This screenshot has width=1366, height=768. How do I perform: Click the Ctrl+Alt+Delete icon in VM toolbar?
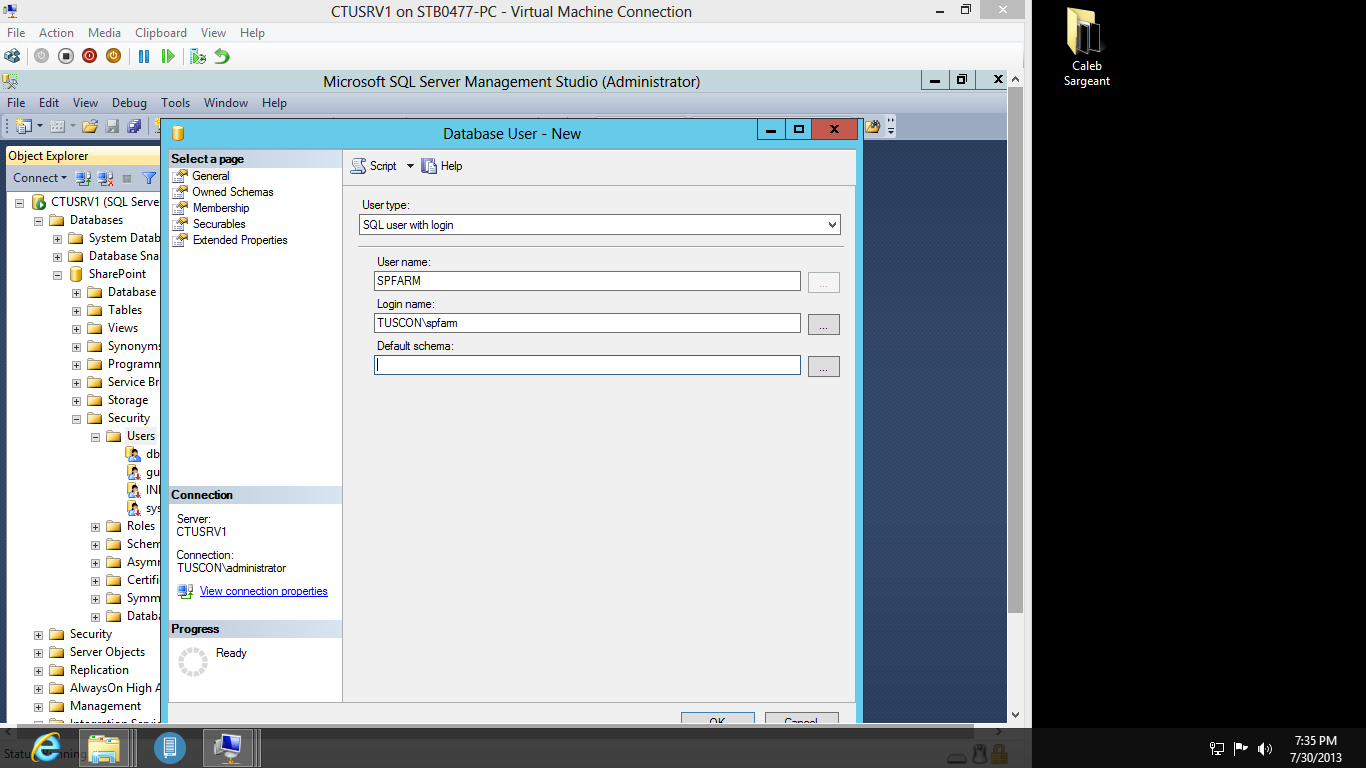click(x=12, y=56)
